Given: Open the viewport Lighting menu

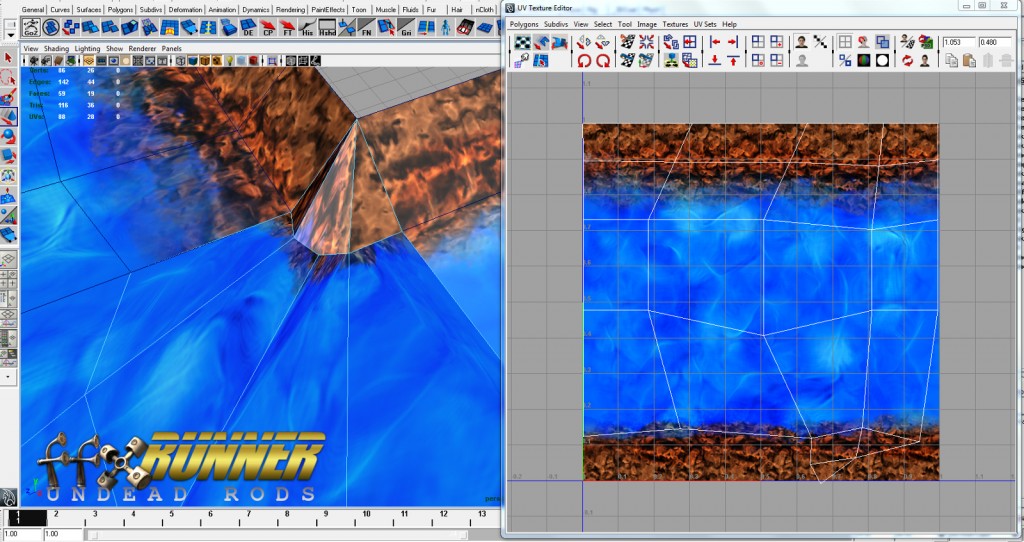Looking at the screenshot, I should coord(88,48).
